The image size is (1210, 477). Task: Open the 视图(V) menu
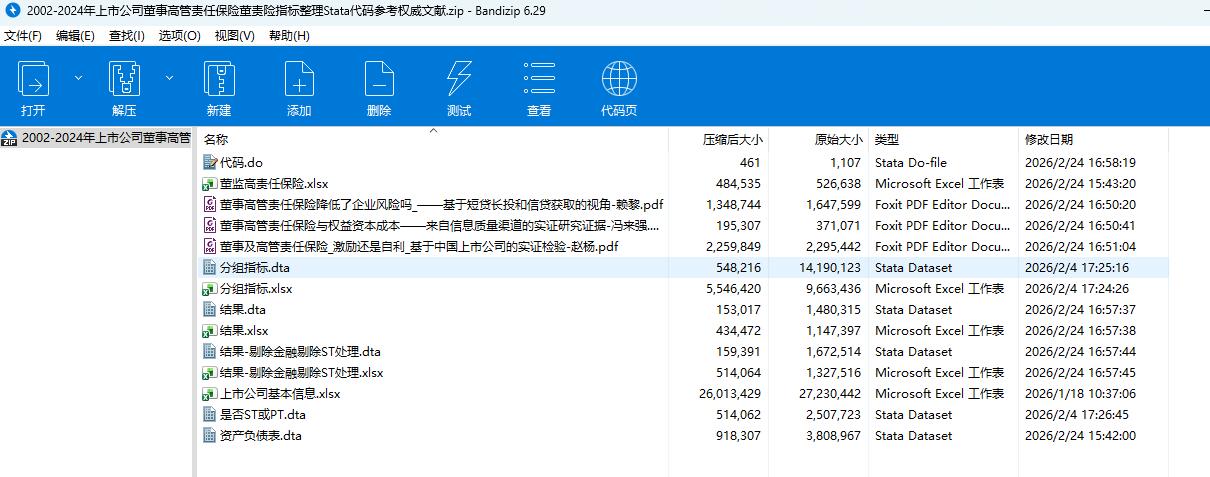(234, 36)
